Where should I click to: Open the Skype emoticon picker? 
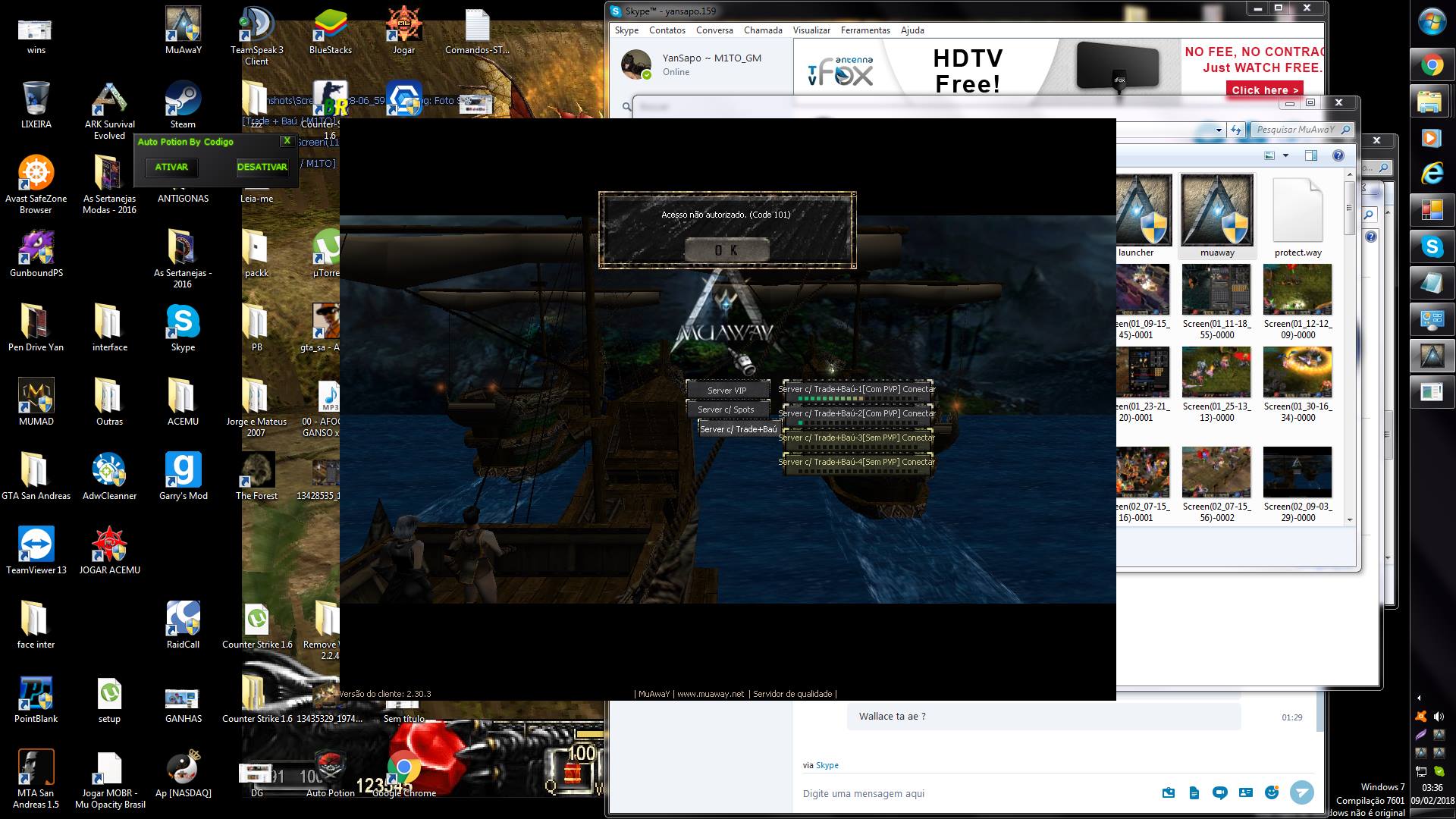[1272, 792]
